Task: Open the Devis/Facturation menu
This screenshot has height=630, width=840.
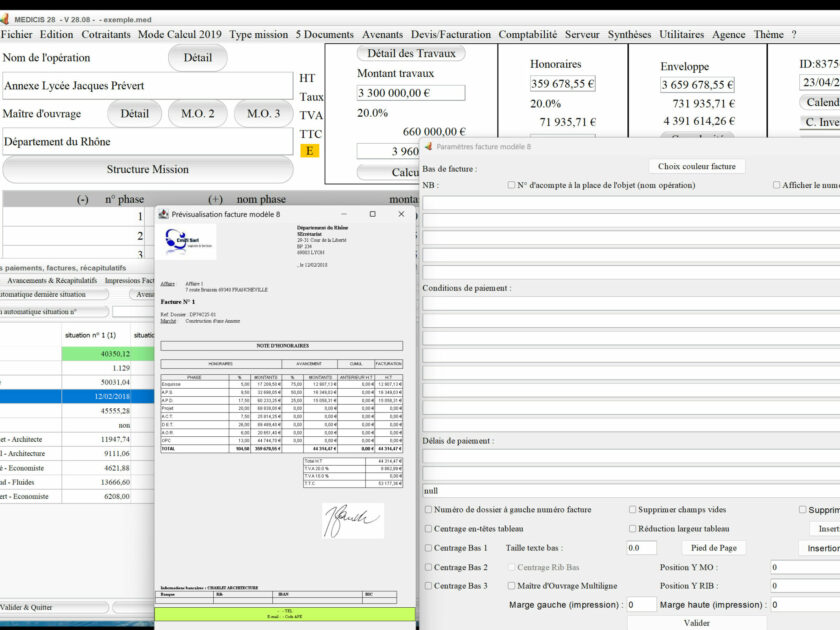Action: click(x=451, y=34)
